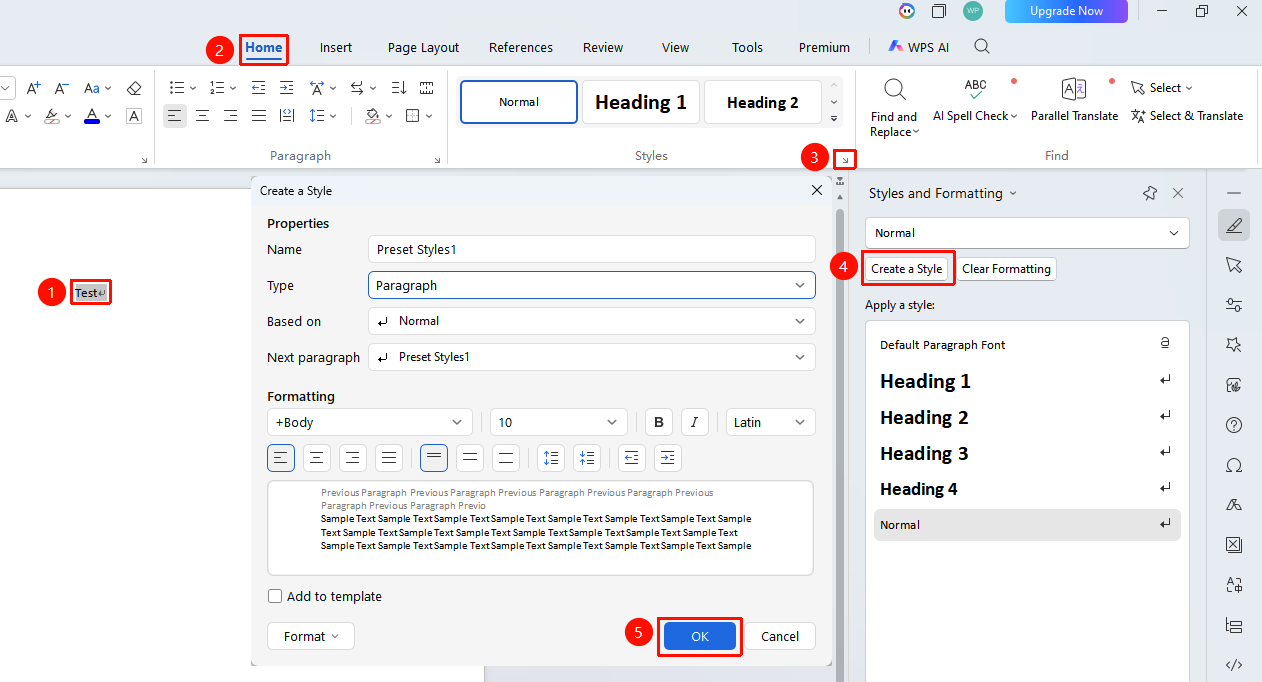Enable the Add to template checkbox
The image size is (1262, 682).
(275, 597)
